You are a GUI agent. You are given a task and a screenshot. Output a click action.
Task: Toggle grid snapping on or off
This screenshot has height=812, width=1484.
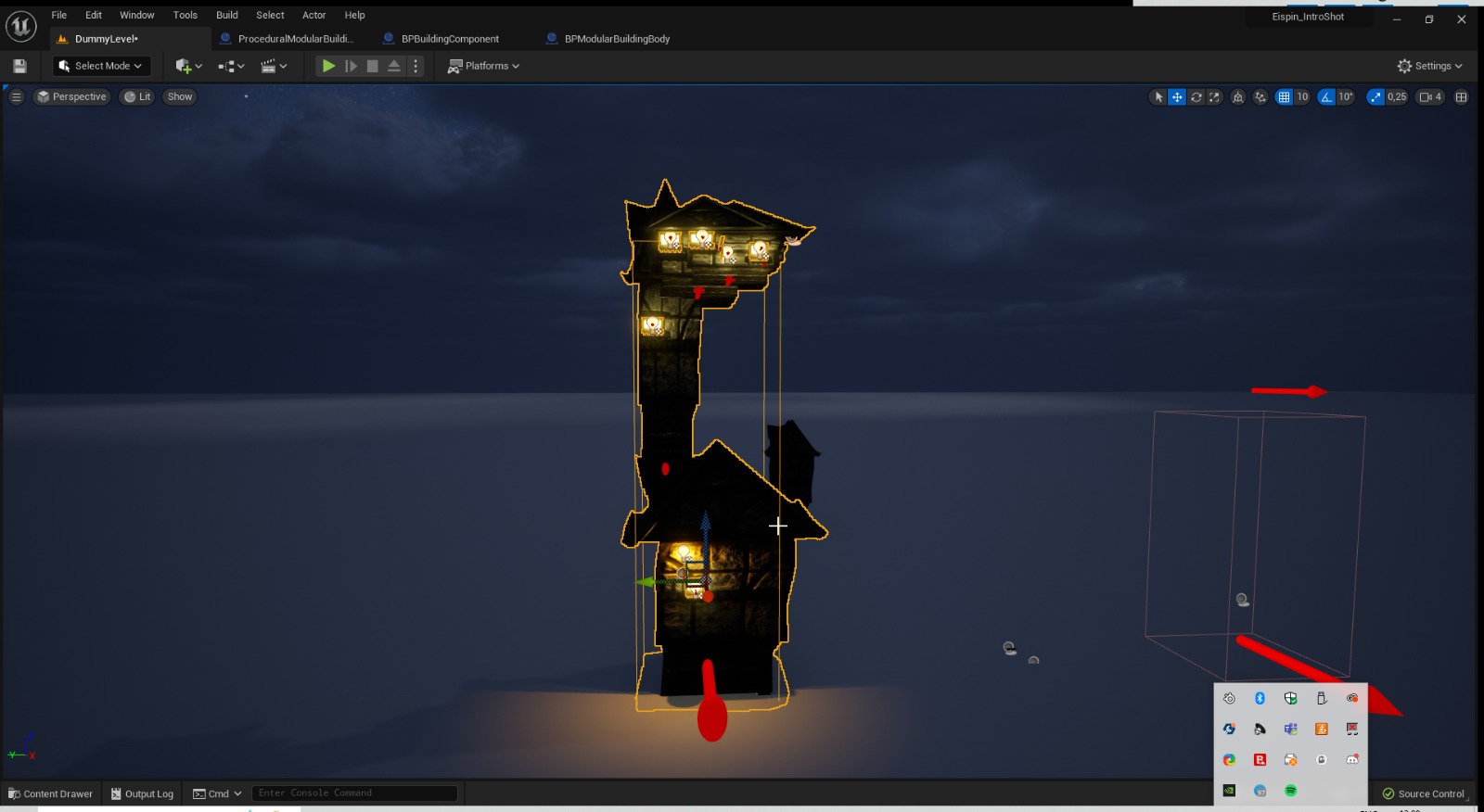1284,97
